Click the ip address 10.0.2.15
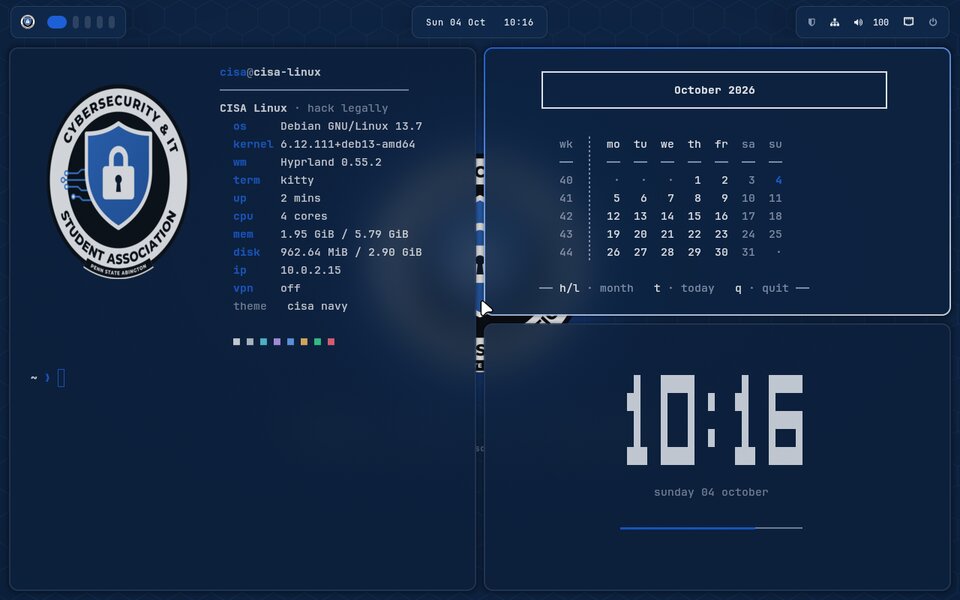This screenshot has width=960, height=600. [310, 270]
